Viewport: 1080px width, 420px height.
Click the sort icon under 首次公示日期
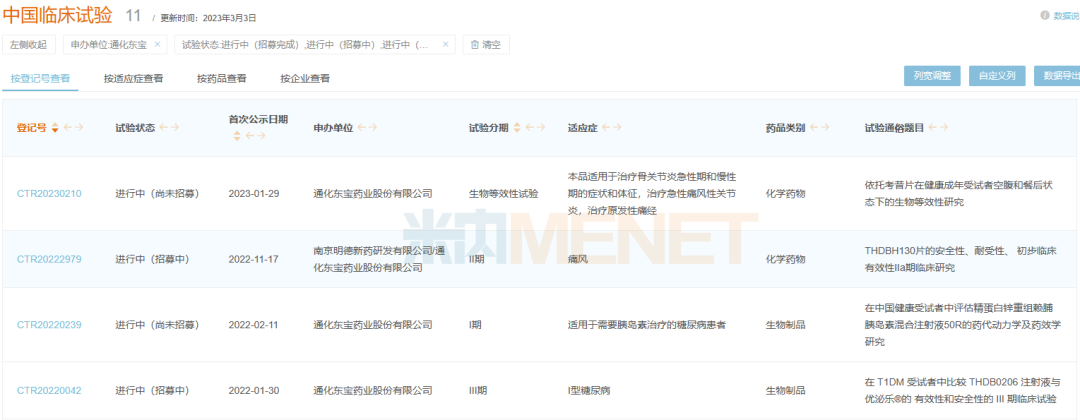point(237,136)
